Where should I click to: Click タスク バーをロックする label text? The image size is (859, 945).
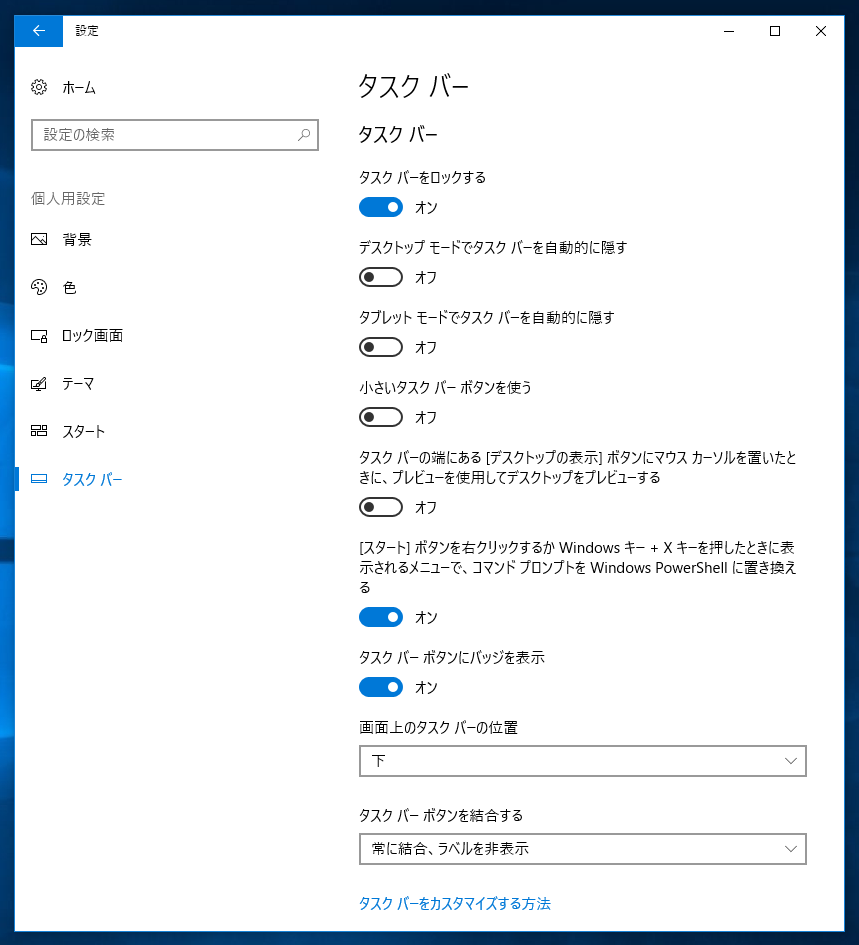[x=423, y=177]
